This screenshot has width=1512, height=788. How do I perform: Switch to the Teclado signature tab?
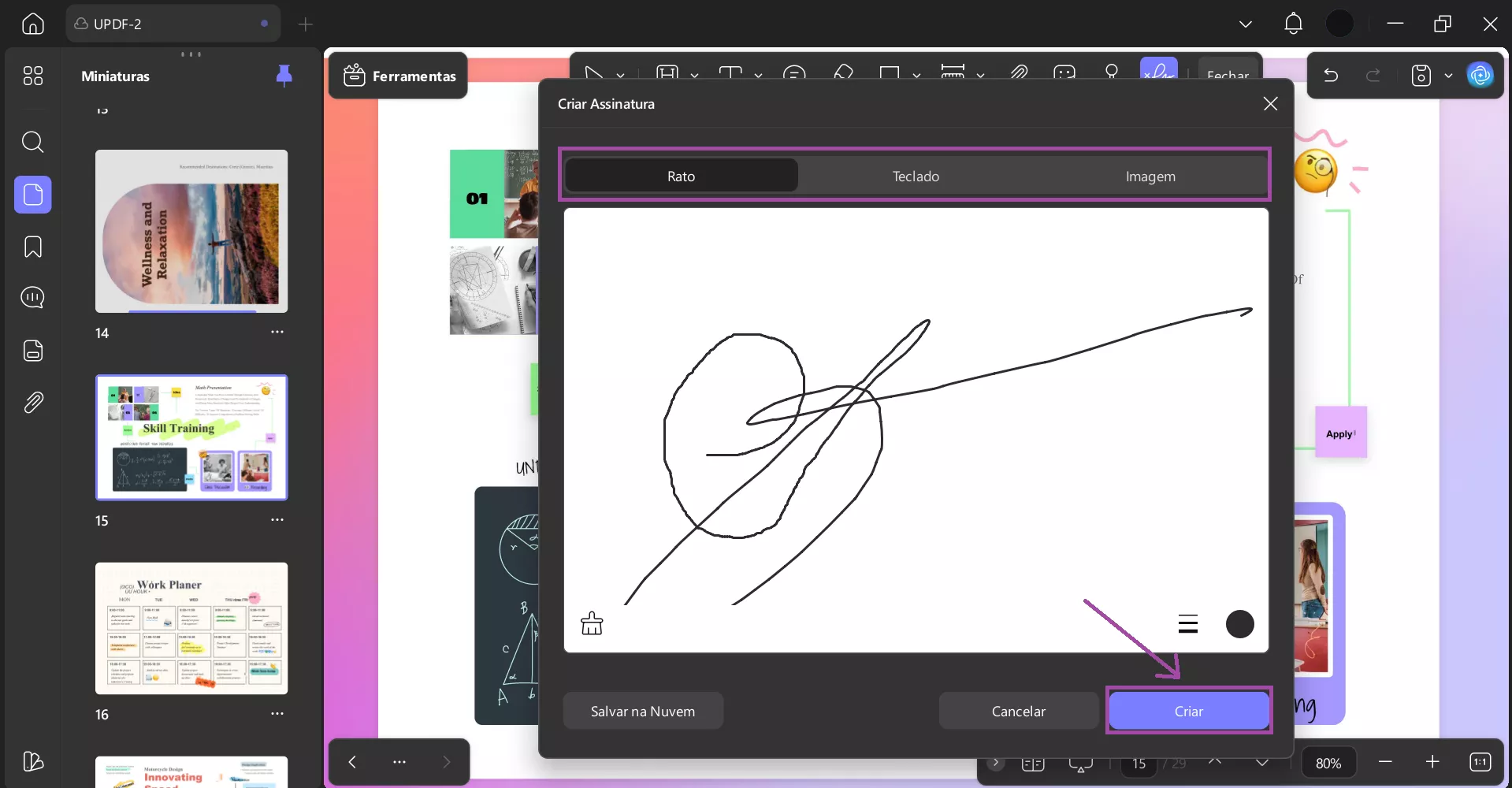pos(916,176)
